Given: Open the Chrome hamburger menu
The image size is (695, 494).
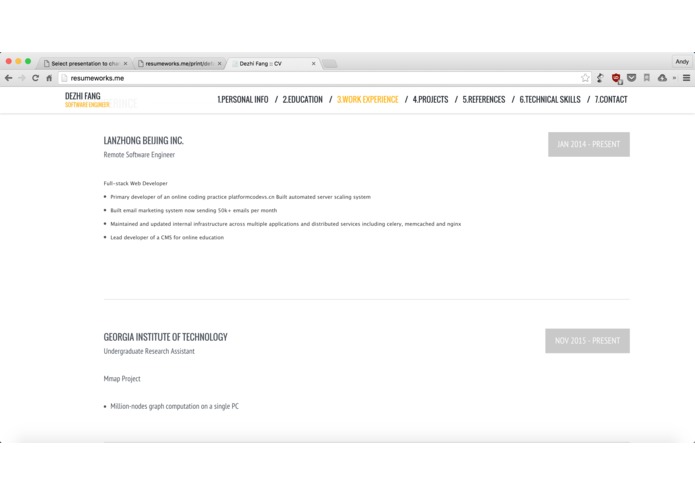Looking at the screenshot, I should [x=686, y=78].
